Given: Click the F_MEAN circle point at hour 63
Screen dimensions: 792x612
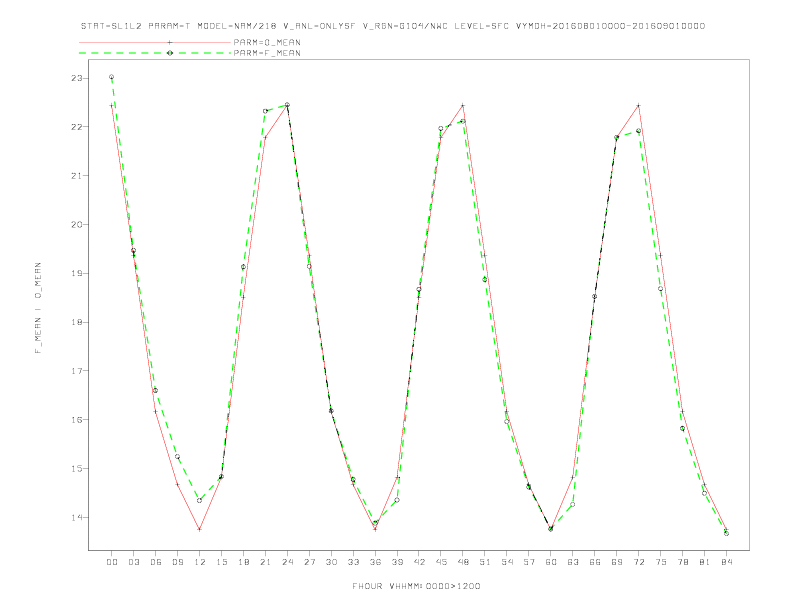Looking at the screenshot, I should point(573,504).
